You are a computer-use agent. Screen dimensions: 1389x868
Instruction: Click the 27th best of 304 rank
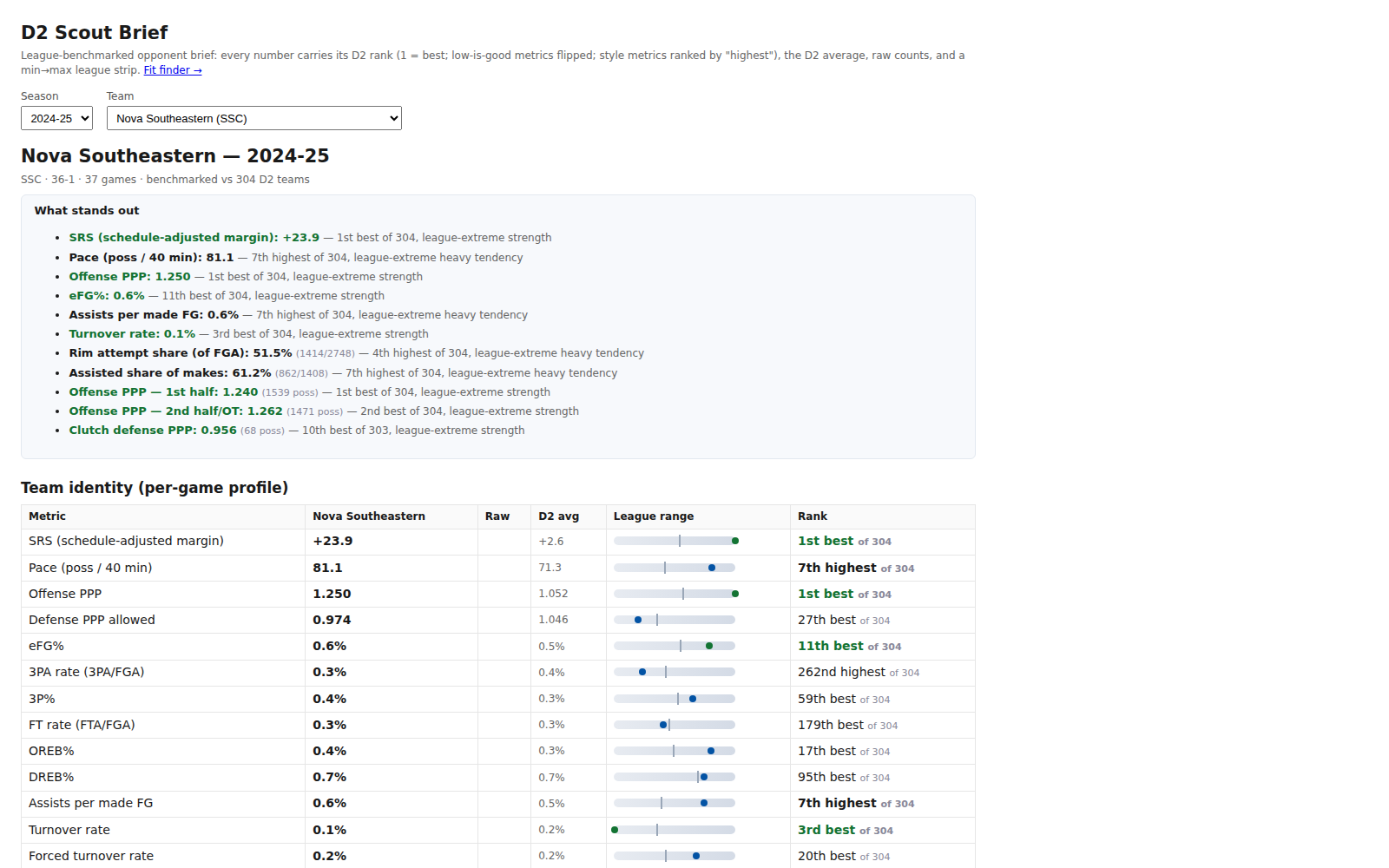(844, 621)
